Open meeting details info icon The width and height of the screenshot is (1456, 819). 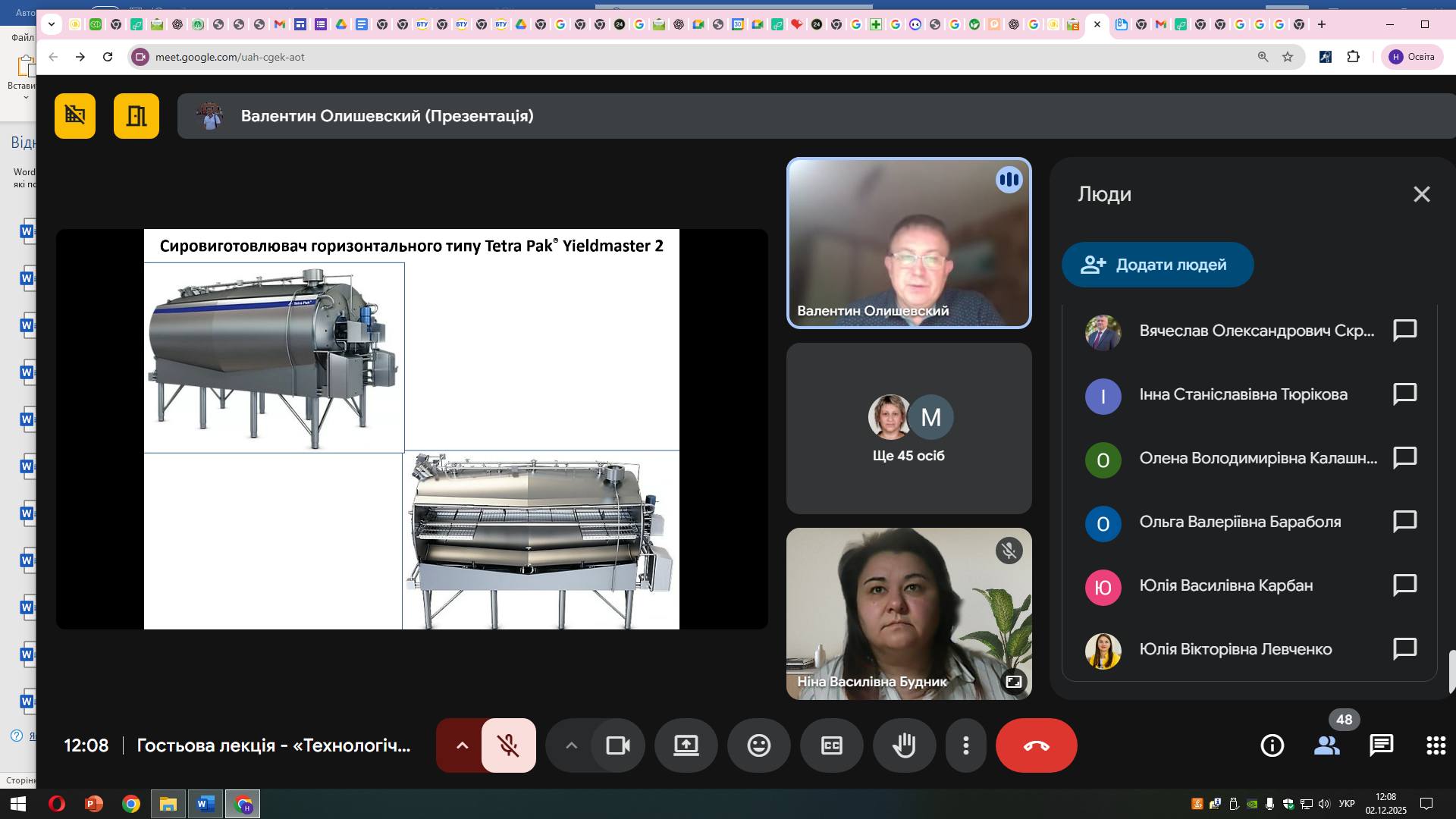[1272, 745]
